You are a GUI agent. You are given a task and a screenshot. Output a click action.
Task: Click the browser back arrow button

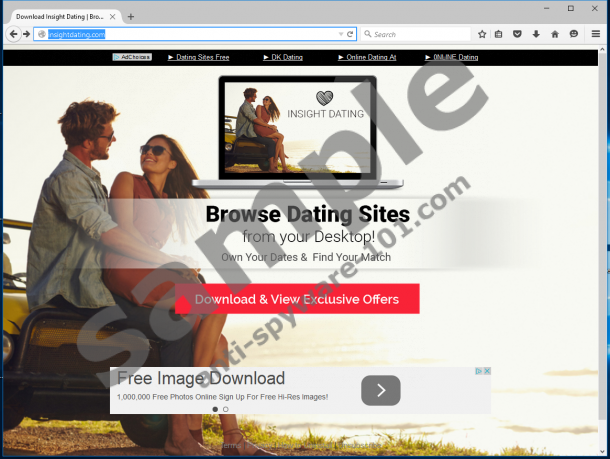pos(12,34)
